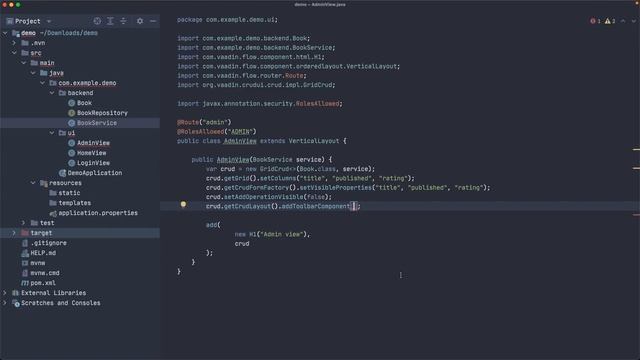Screen dimensions: 640x360
Task: Click the Collapse All icon in Project panel
Action: 123,21
